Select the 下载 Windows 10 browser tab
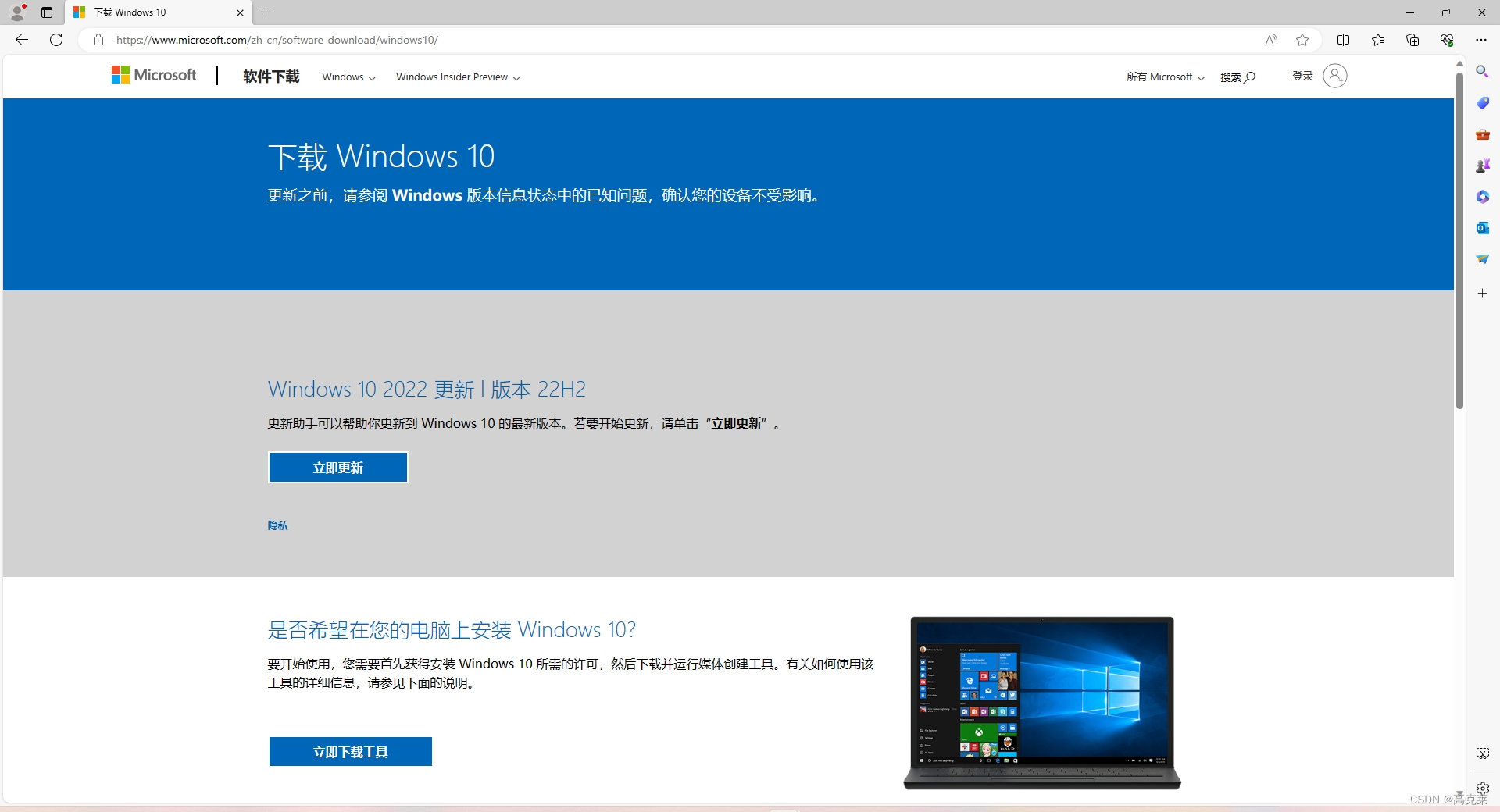This screenshot has width=1500, height=812. (159, 12)
